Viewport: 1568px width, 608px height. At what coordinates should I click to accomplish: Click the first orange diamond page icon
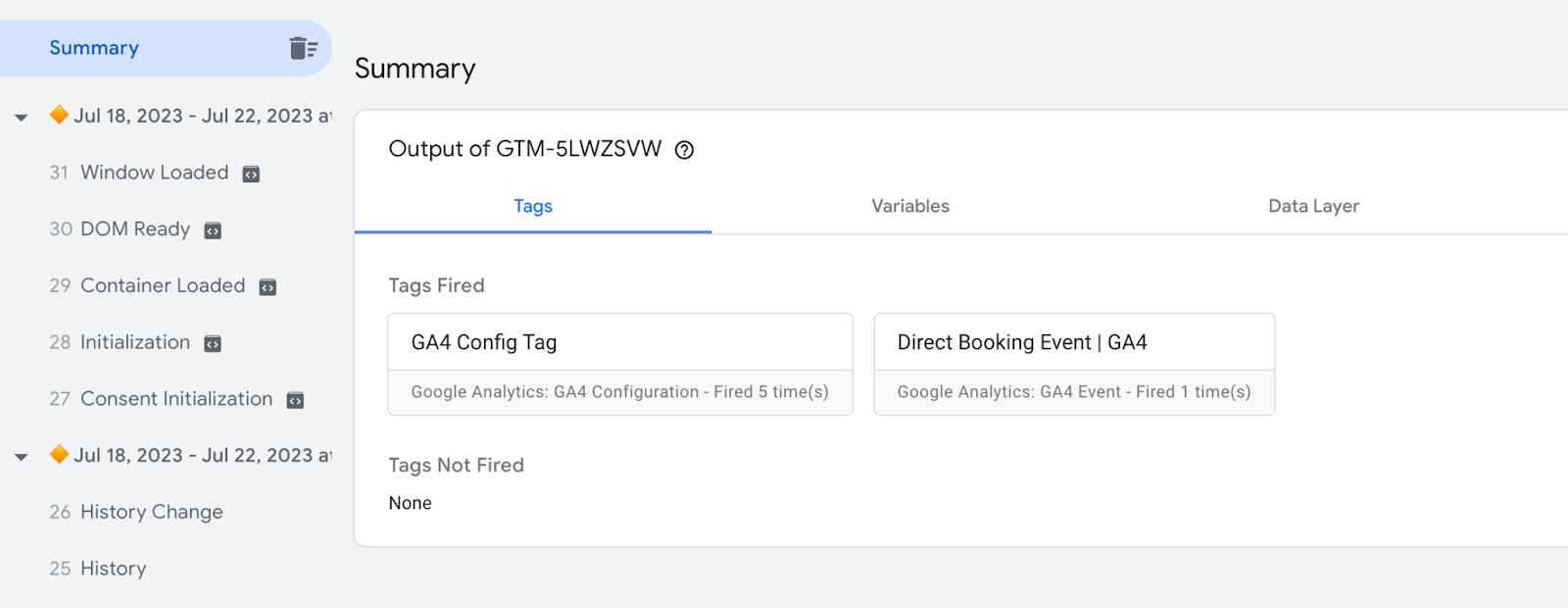59,115
